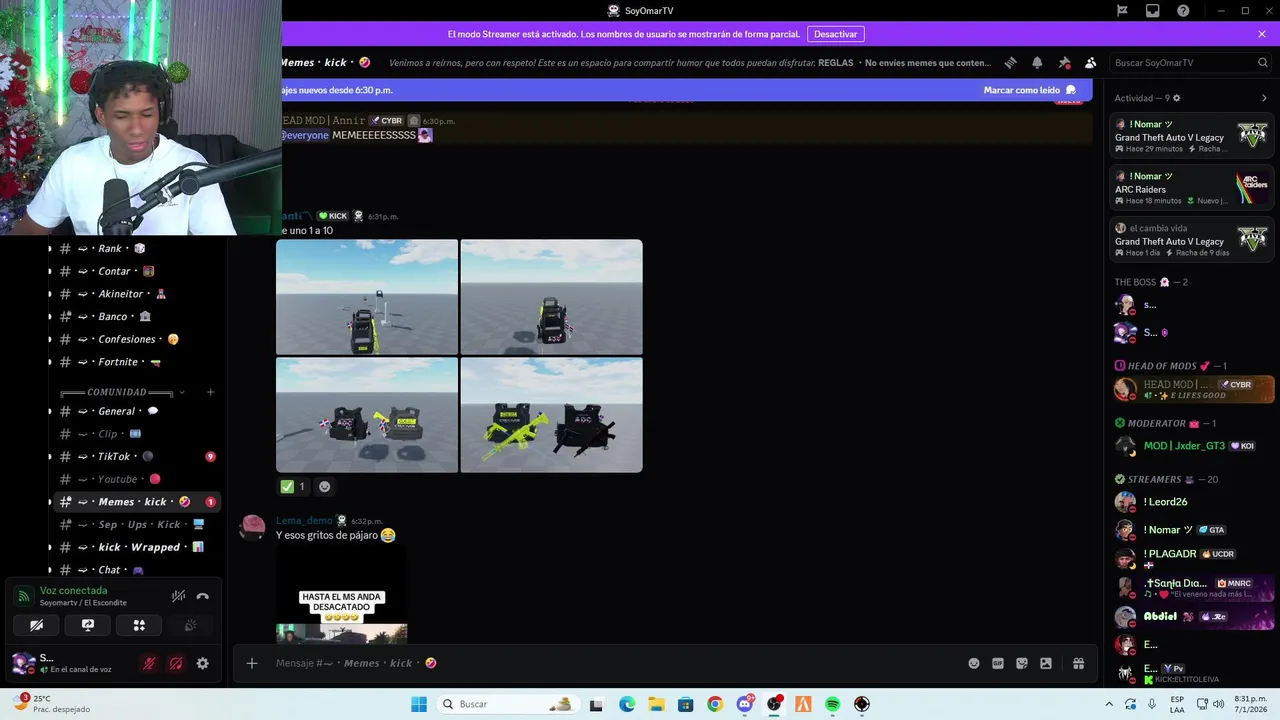The image size is (1280, 720).
Task: Disconnect from voice with the hang-up icon
Action: tap(203, 596)
